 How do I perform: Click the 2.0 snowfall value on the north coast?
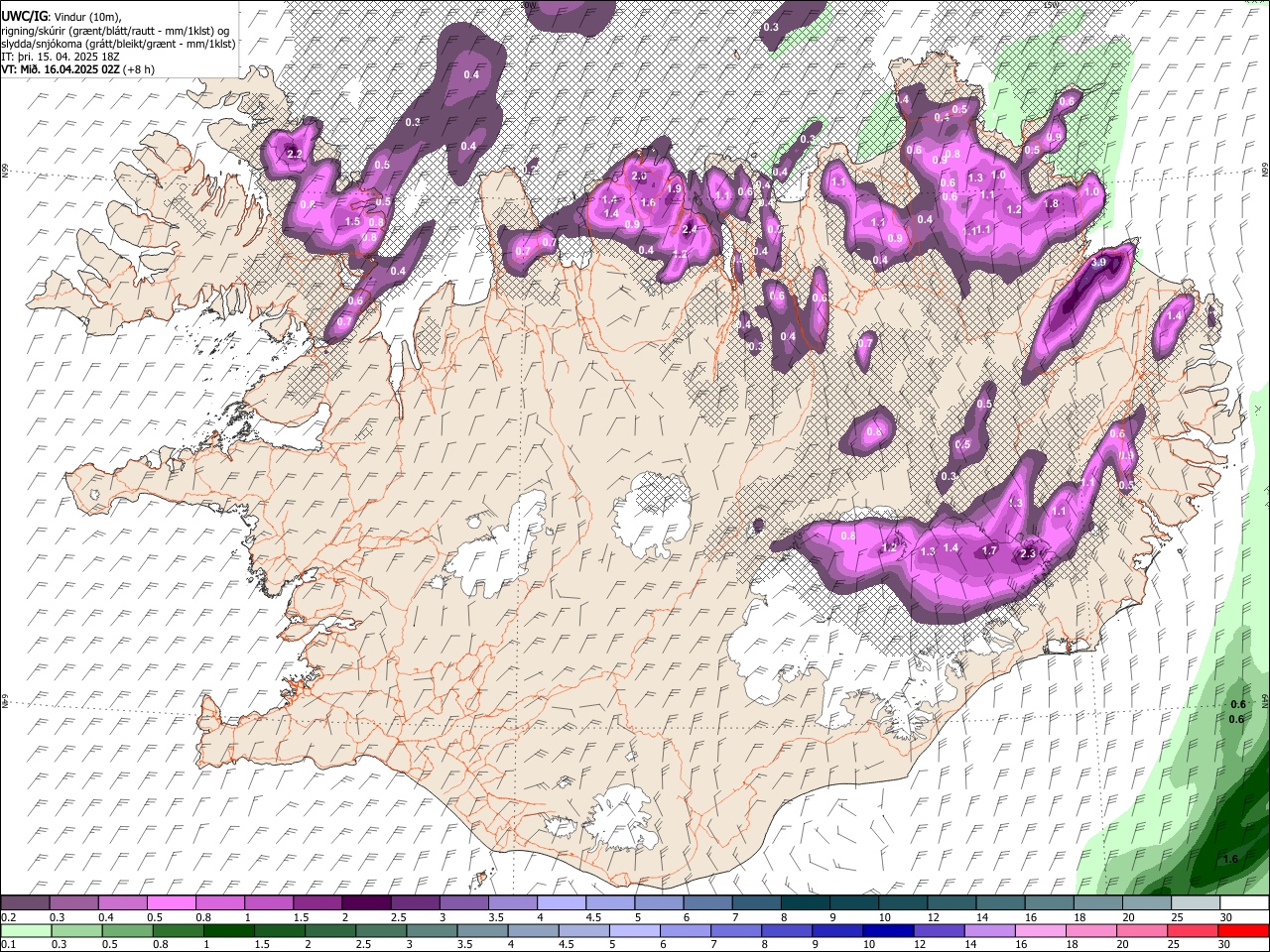[x=639, y=176]
